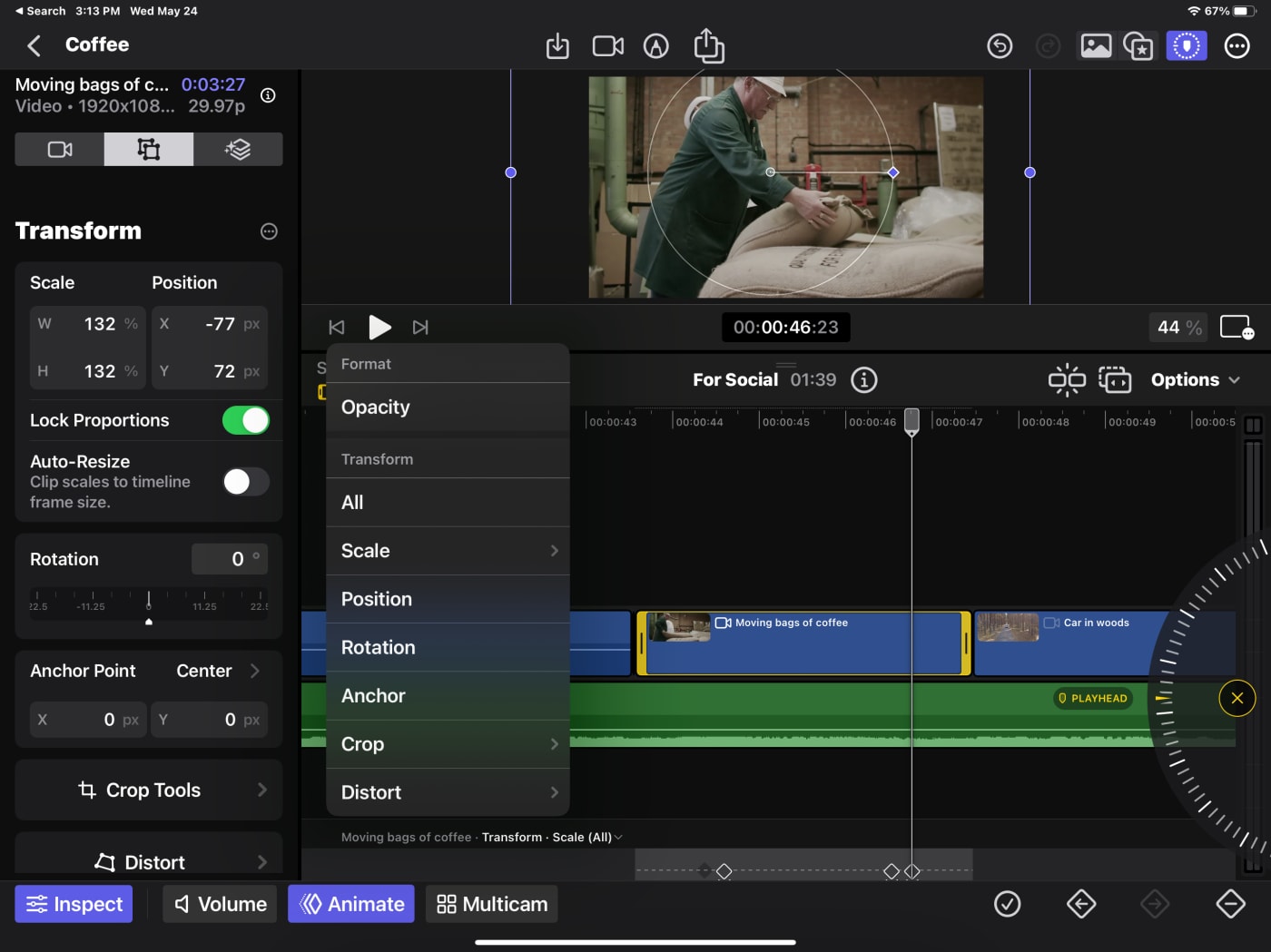Switch to the transform inspector tab
This screenshot has height=952, width=1271.
pyautogui.click(x=149, y=150)
